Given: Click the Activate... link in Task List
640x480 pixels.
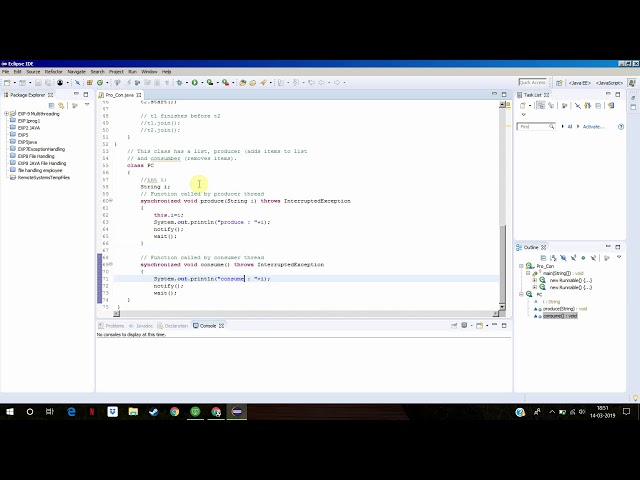Looking at the screenshot, I should coord(593,127).
